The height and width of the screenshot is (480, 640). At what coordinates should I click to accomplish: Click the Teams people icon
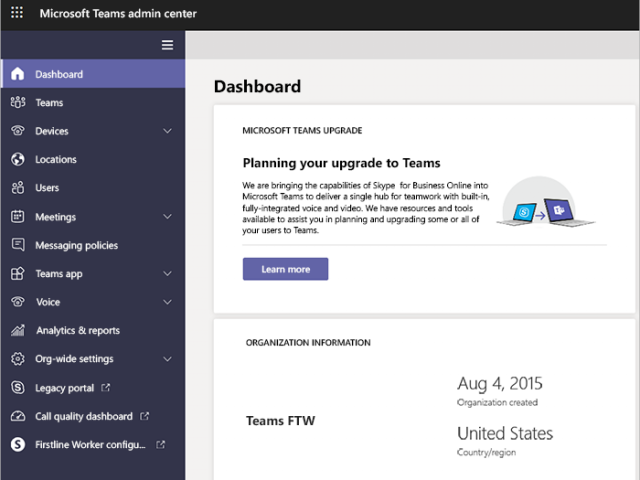pyautogui.click(x=17, y=103)
